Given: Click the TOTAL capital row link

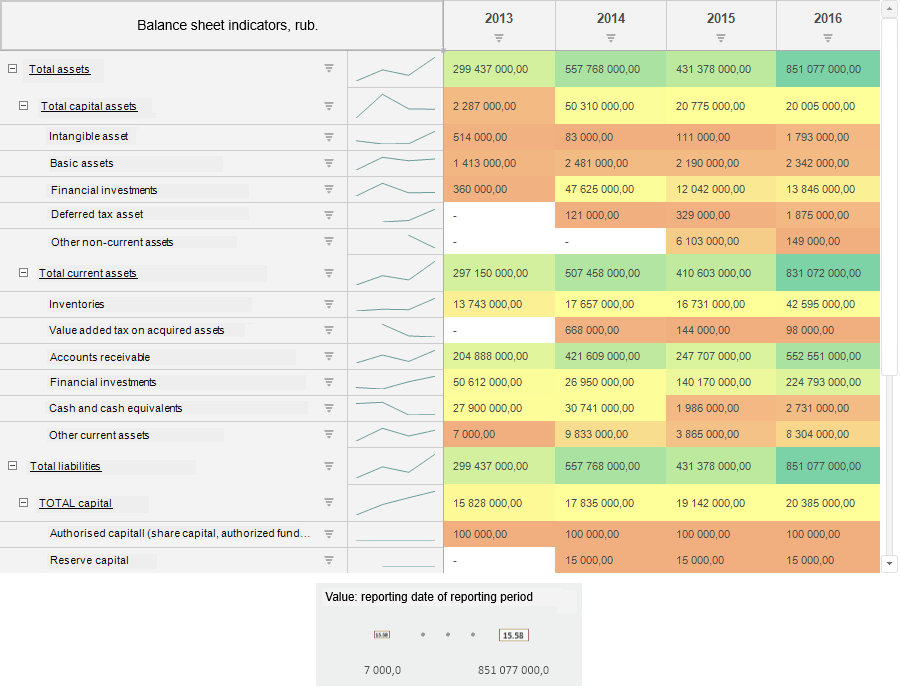Looking at the screenshot, I should pos(75,503).
